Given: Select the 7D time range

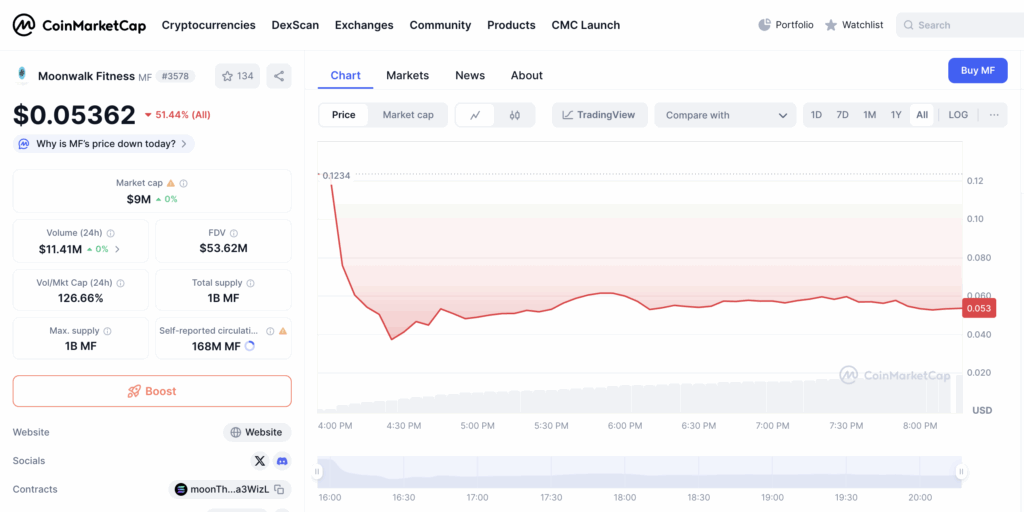Looking at the screenshot, I should [842, 115].
